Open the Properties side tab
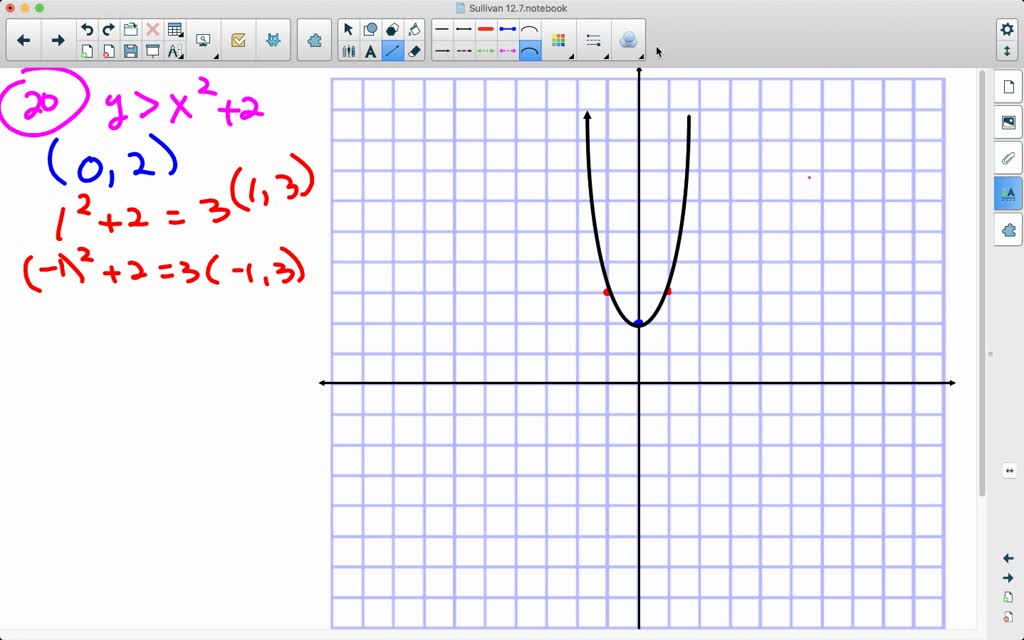Image resolution: width=1024 pixels, height=640 pixels. (x=1008, y=194)
